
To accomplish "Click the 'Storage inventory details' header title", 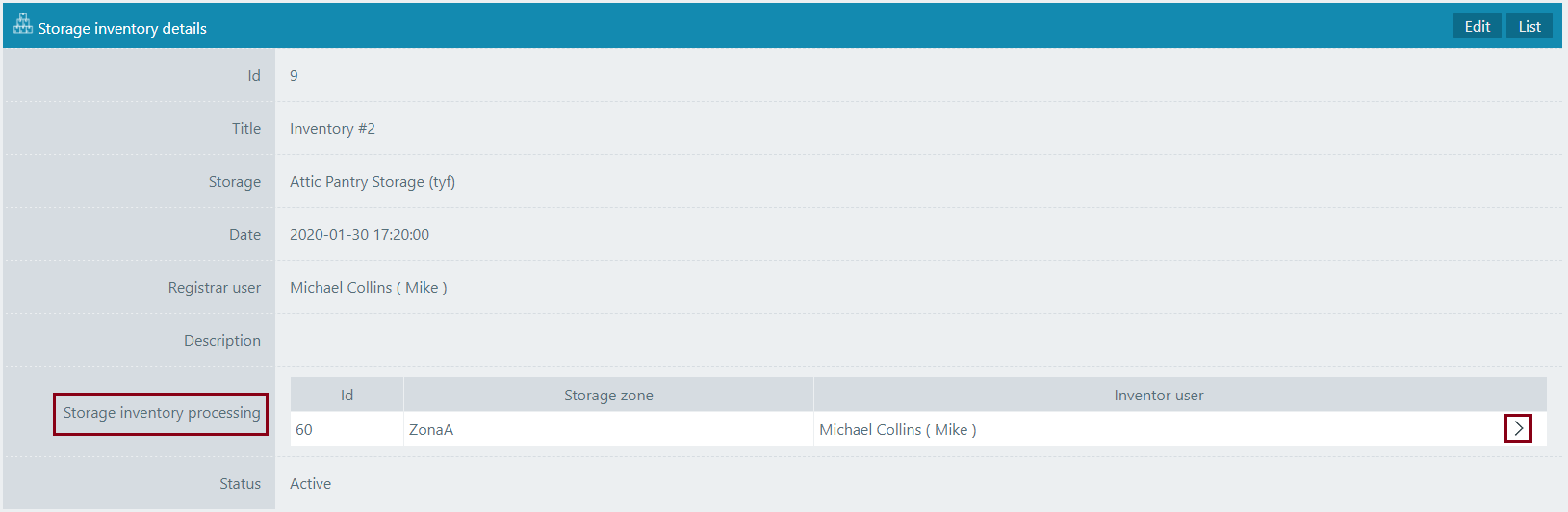I will click(x=122, y=29).
